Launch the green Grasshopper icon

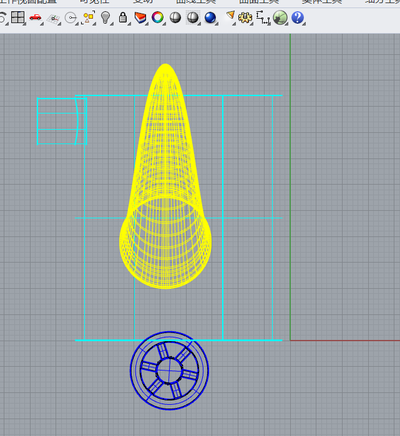[x=280, y=17]
